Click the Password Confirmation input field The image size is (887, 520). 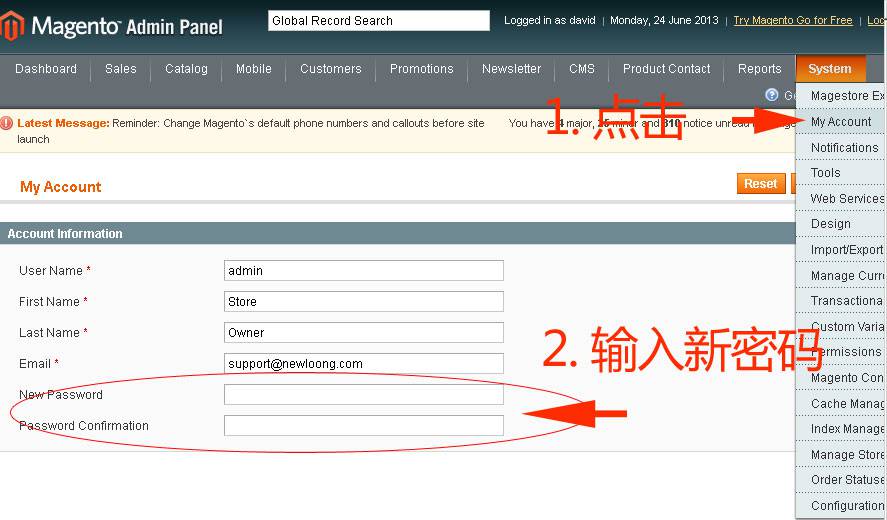click(x=363, y=426)
